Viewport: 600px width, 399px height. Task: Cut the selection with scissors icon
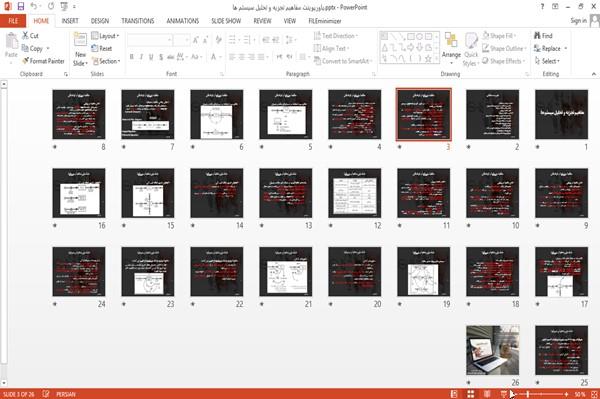point(30,36)
